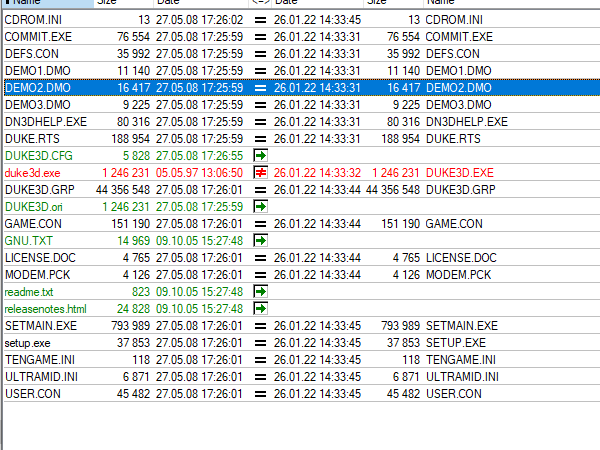The height and width of the screenshot is (450, 600).
Task: Select DUKE.RTS name in the right list
Action: pyautogui.click(x=453, y=139)
